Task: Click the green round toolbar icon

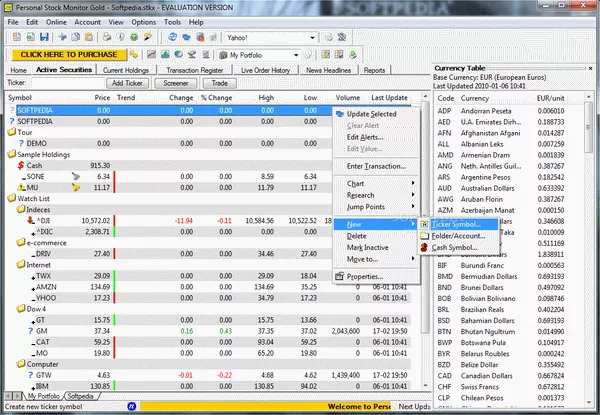Action: click(134, 37)
